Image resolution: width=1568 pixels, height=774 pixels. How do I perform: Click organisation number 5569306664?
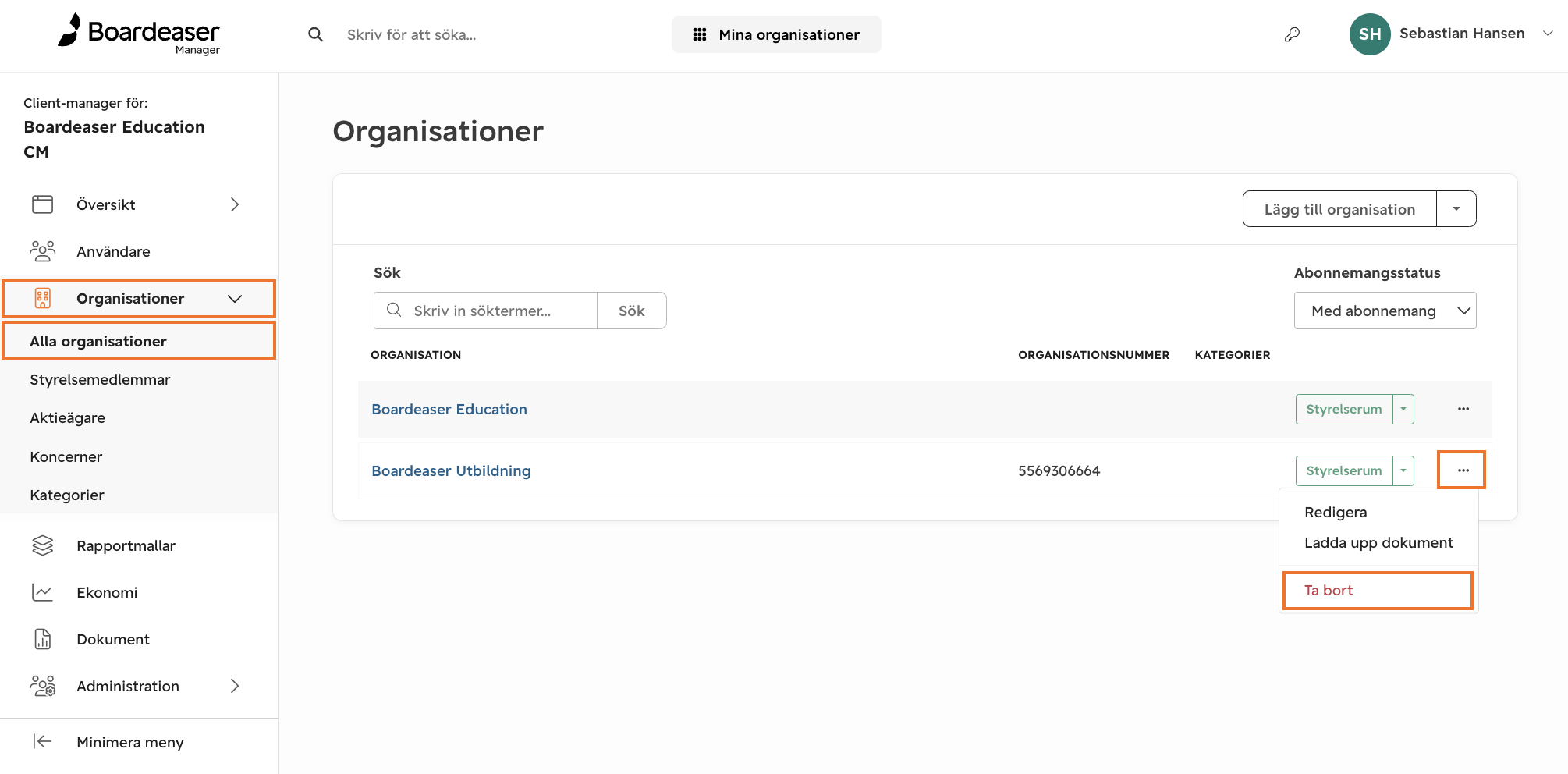click(x=1059, y=470)
